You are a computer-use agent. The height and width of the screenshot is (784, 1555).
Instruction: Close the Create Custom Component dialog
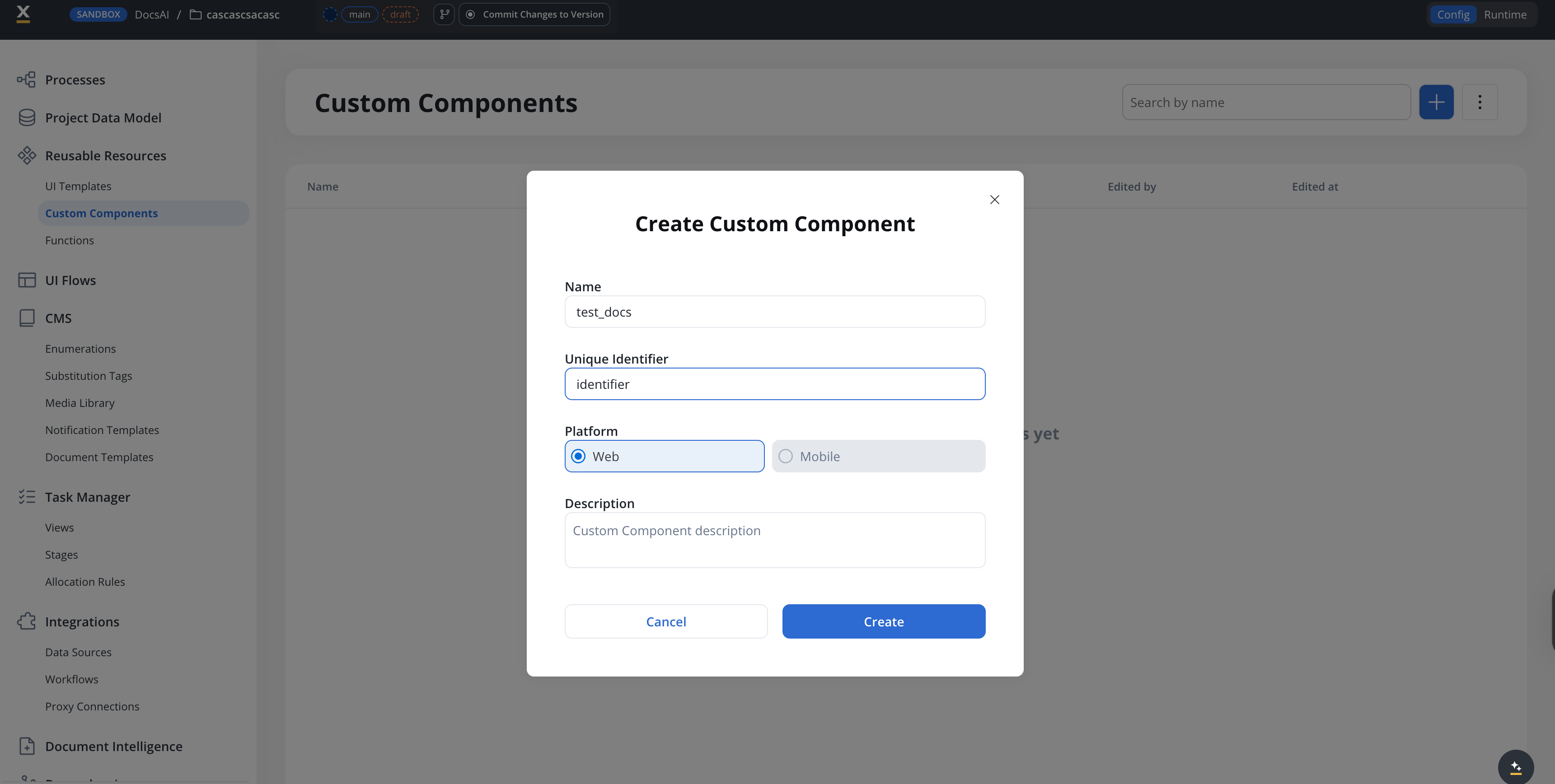(x=994, y=200)
